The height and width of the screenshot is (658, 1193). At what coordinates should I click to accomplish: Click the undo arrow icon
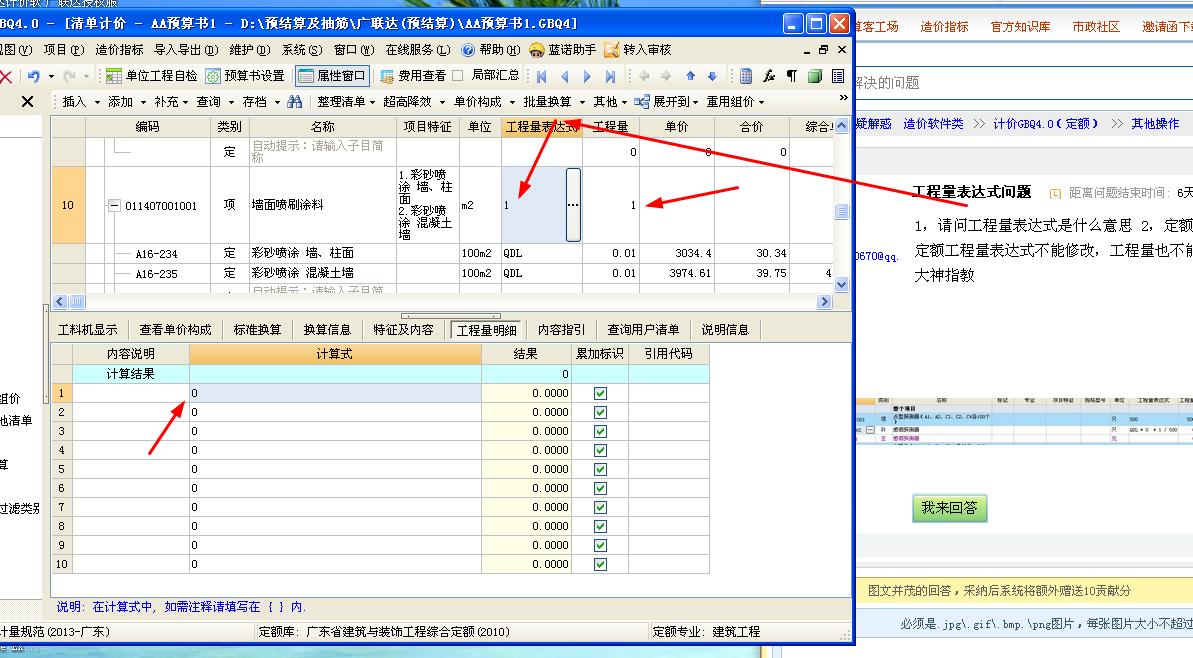tap(33, 76)
